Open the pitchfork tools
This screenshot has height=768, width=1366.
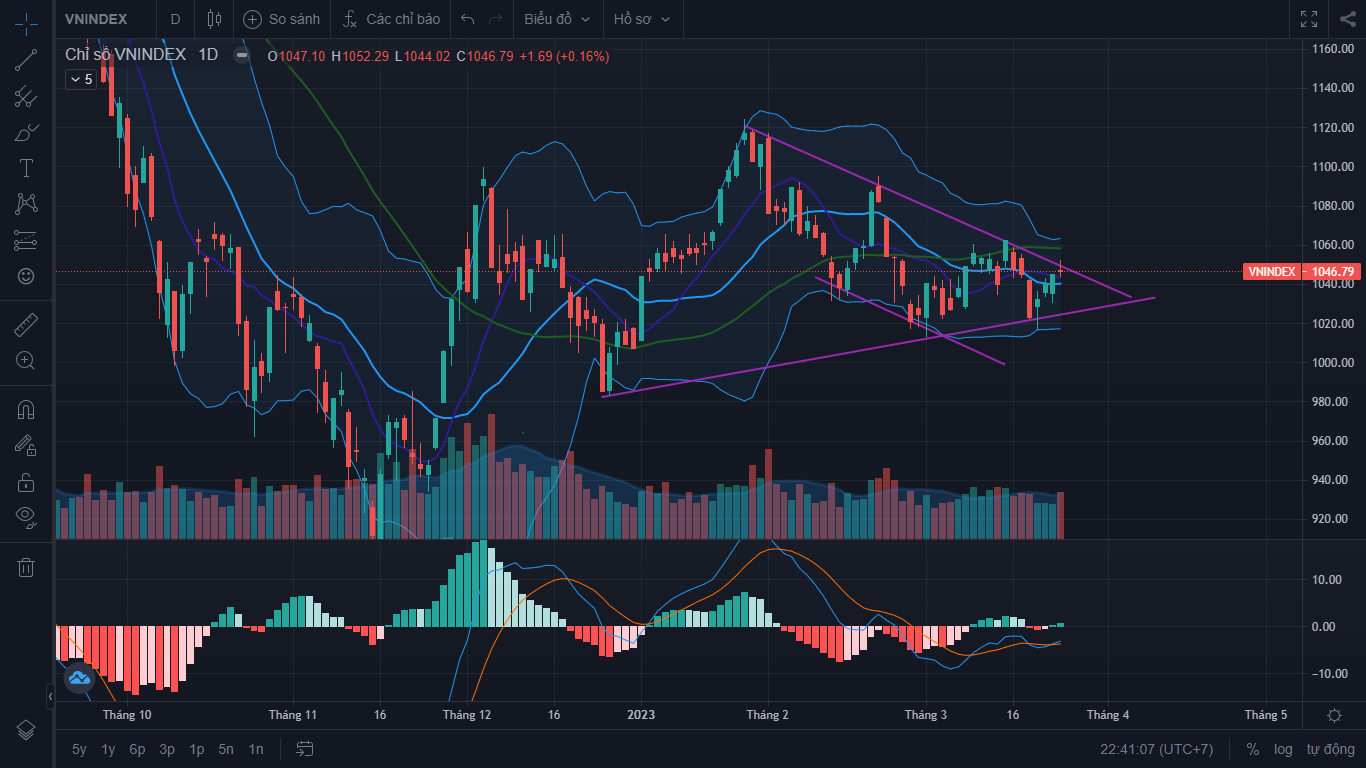pos(26,96)
